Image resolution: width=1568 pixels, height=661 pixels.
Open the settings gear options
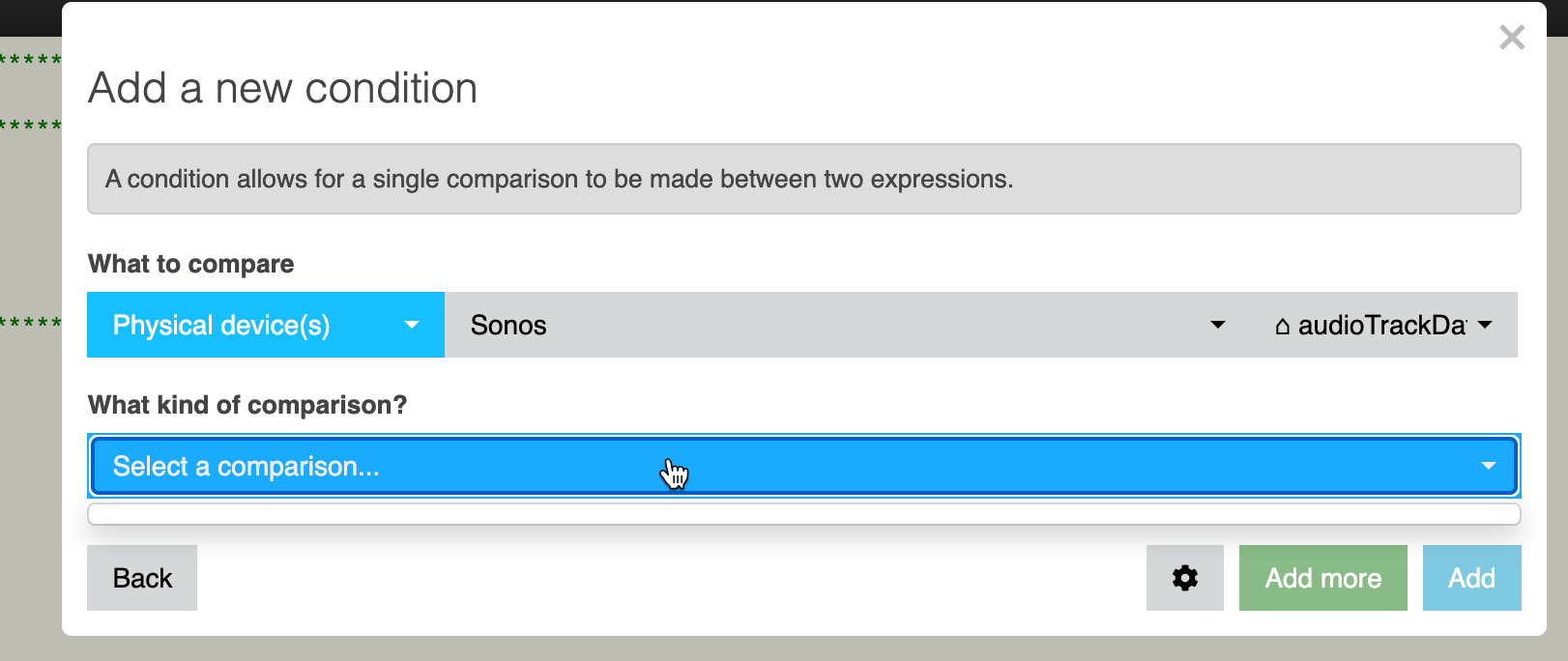[x=1184, y=578]
